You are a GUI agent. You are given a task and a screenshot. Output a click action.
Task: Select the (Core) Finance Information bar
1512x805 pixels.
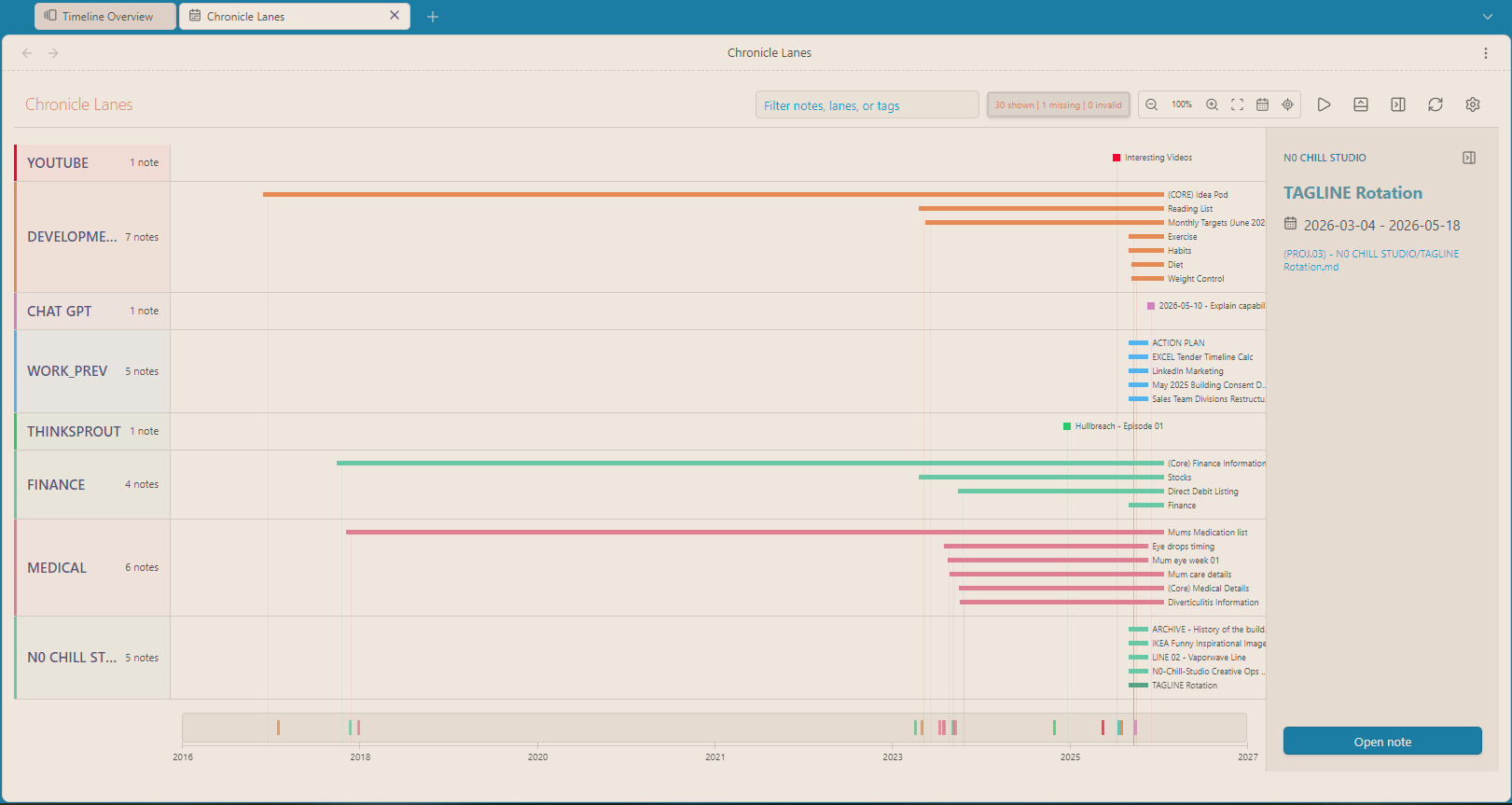(750, 463)
